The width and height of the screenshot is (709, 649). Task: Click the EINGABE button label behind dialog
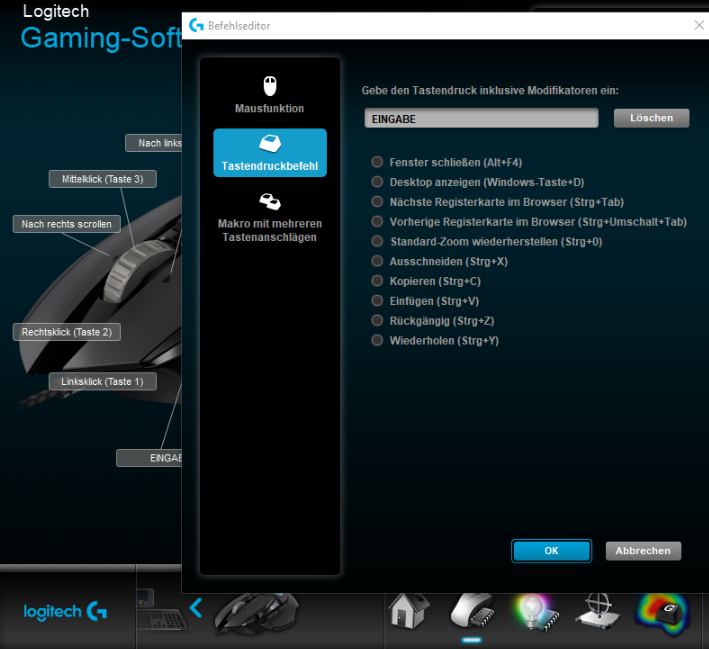pyautogui.click(x=149, y=458)
